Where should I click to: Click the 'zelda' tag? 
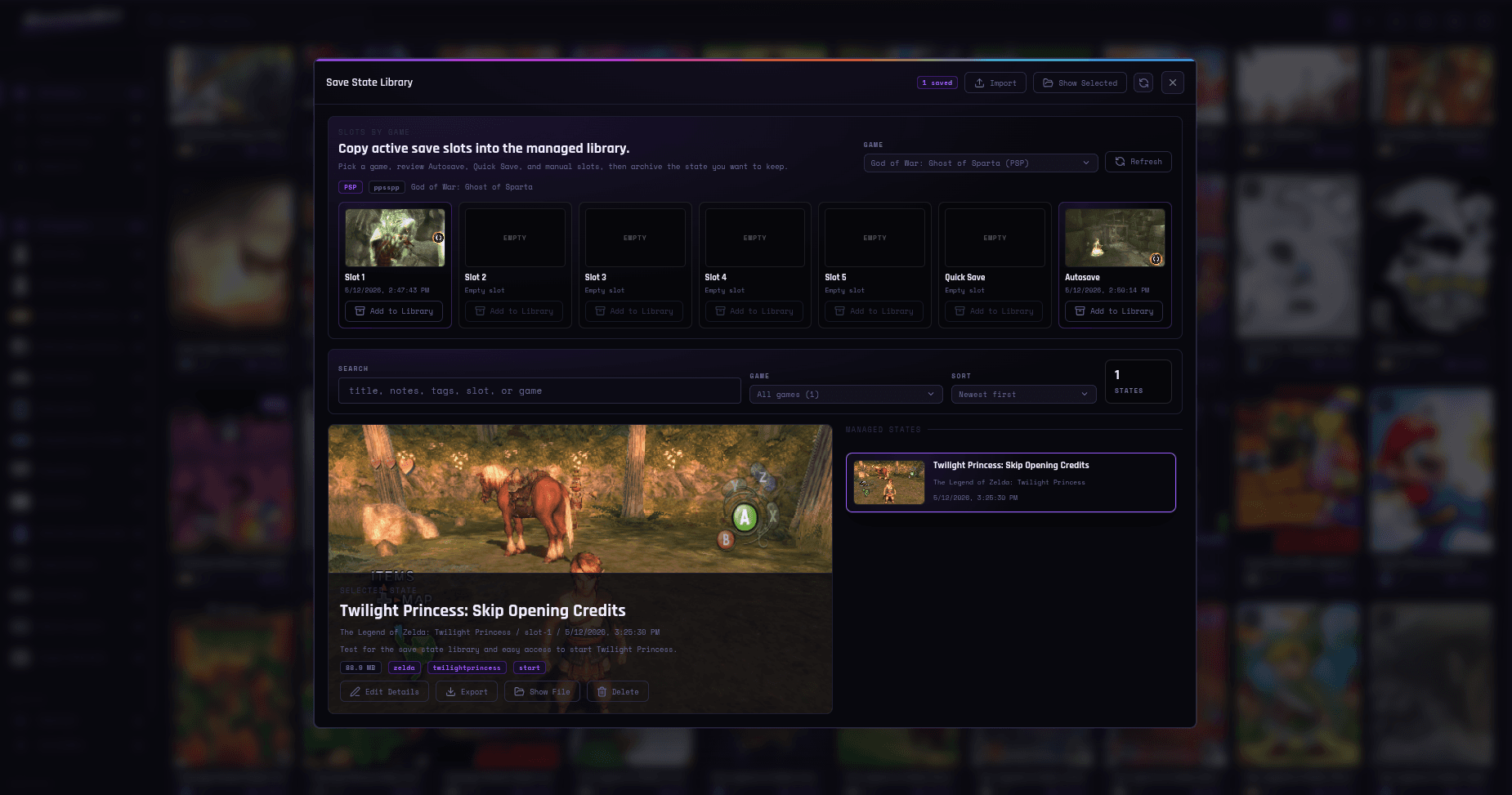pos(405,668)
